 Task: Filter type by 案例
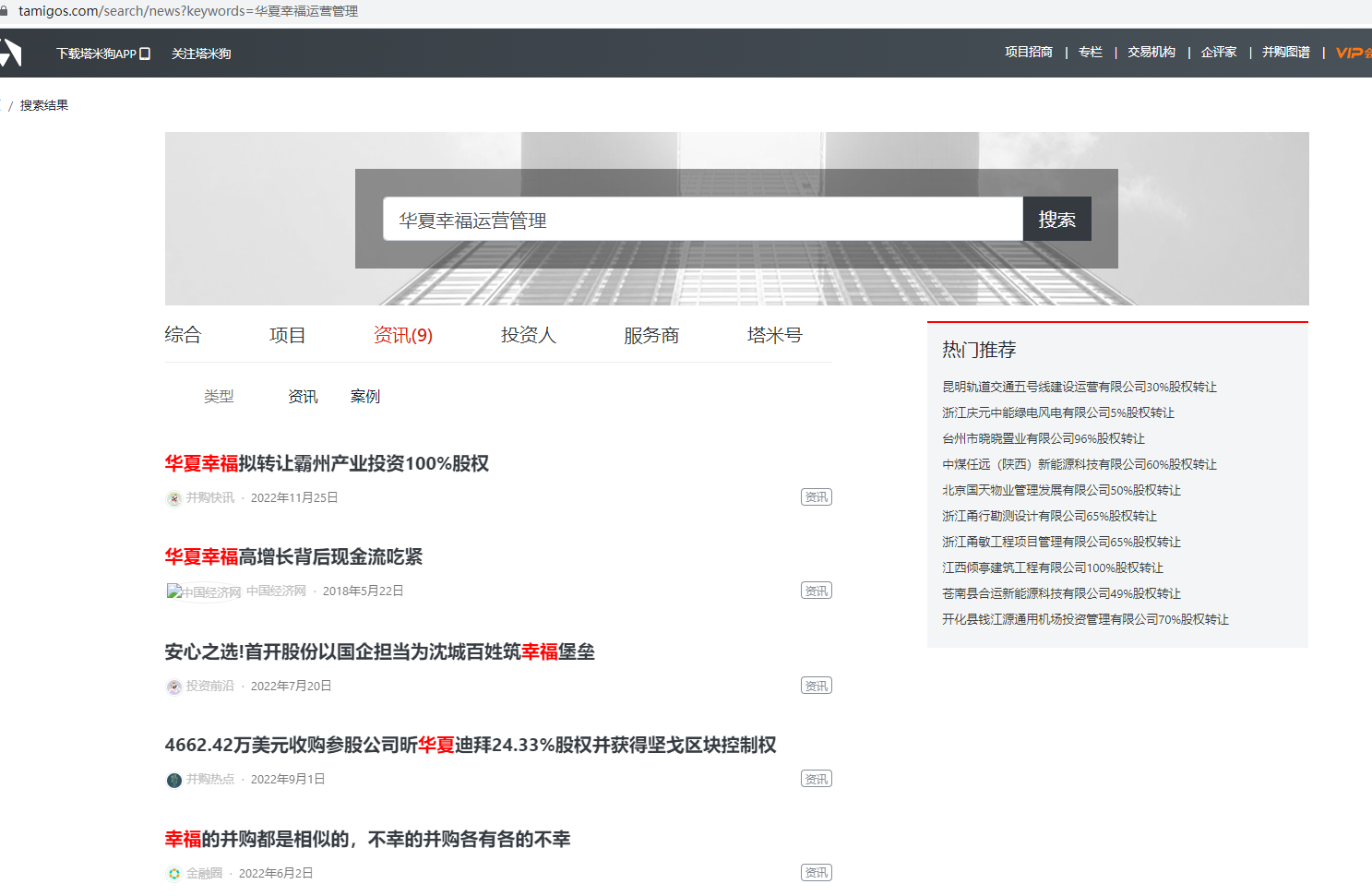[365, 397]
